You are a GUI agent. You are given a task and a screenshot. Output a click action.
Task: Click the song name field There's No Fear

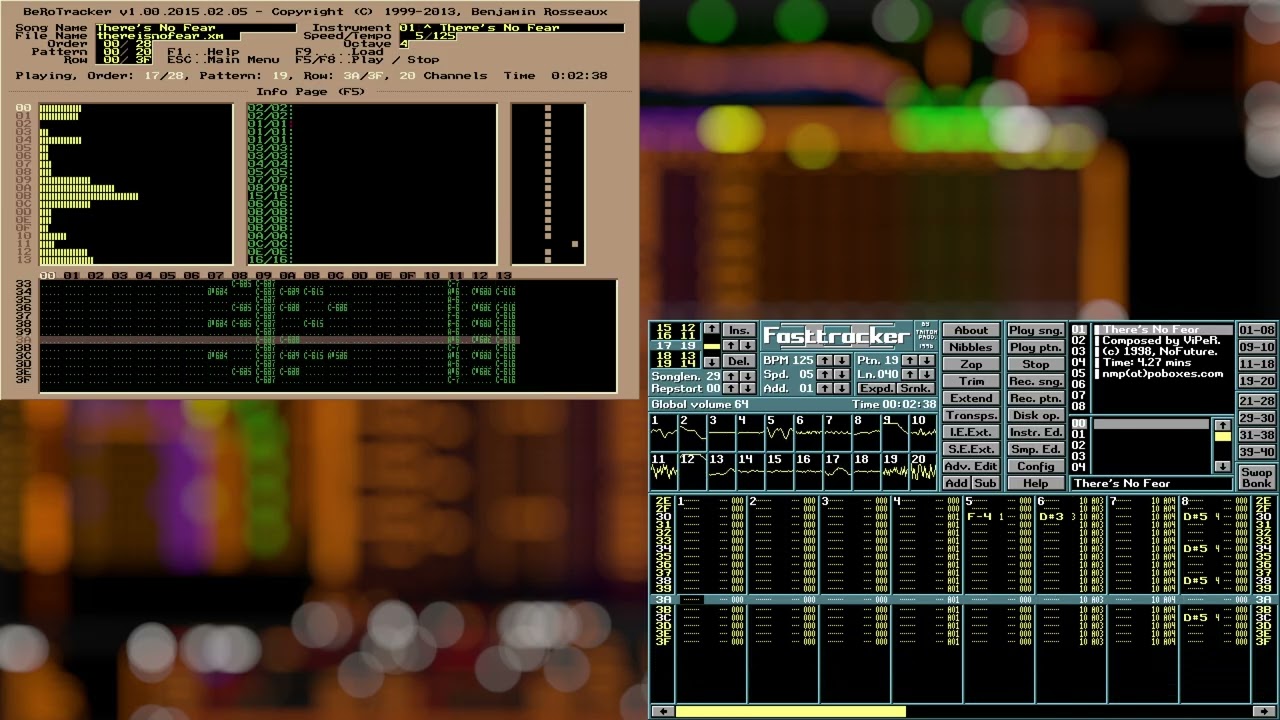pyautogui.click(x=1150, y=483)
